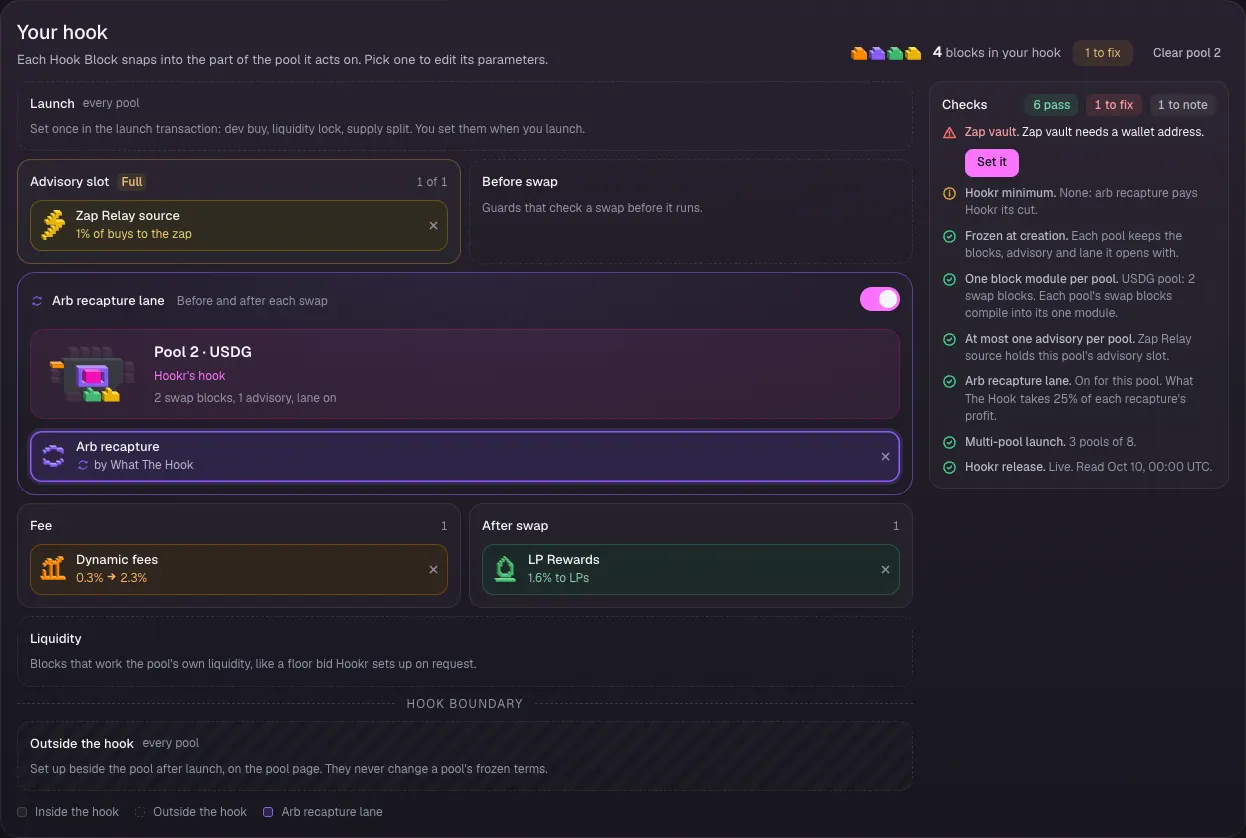Click the Zap Relay source lightning icon
This screenshot has height=838, width=1246.
coord(53,225)
